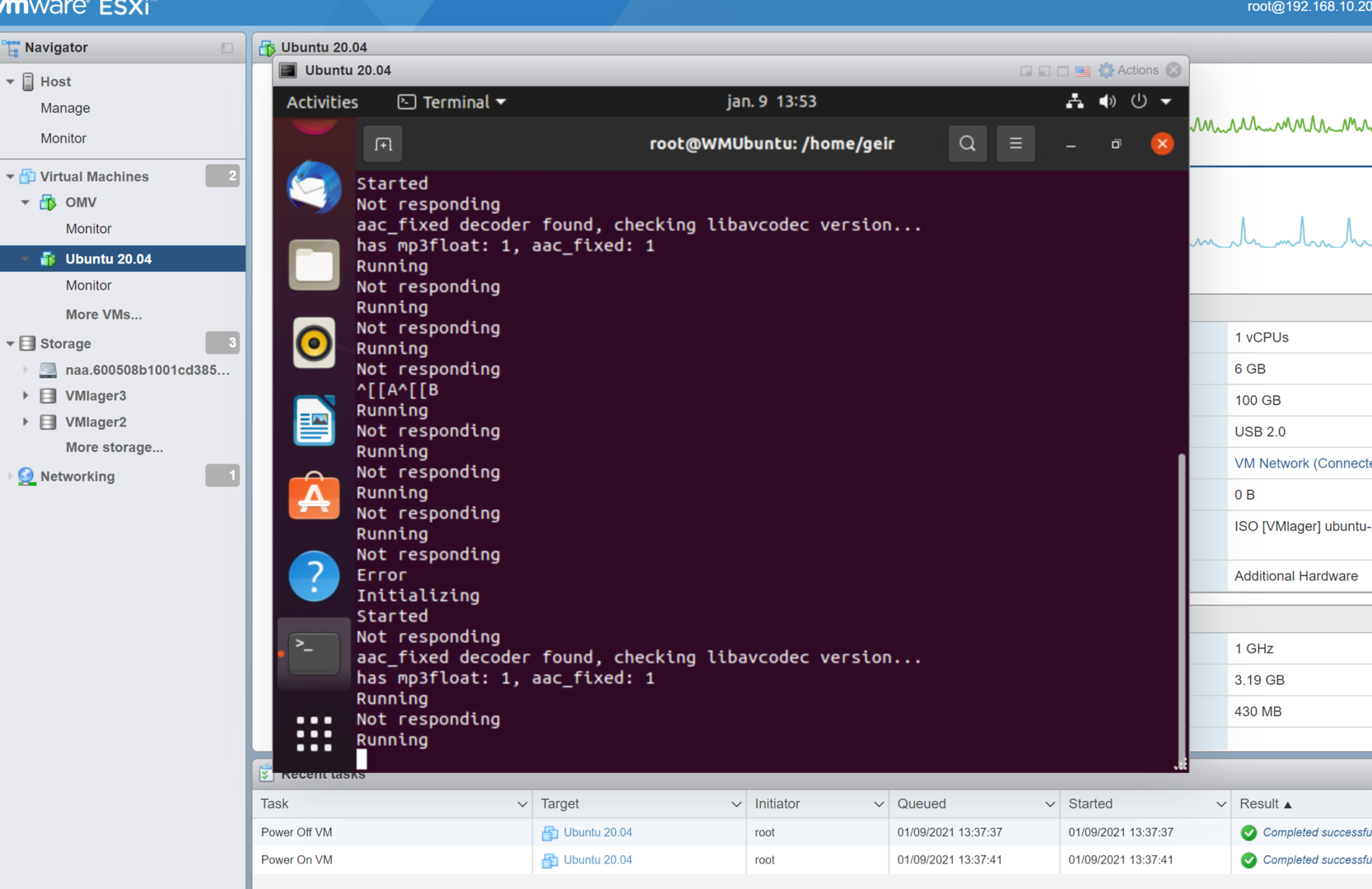Click the Power Off VM task row
1372x889 pixels.
[x=812, y=832]
